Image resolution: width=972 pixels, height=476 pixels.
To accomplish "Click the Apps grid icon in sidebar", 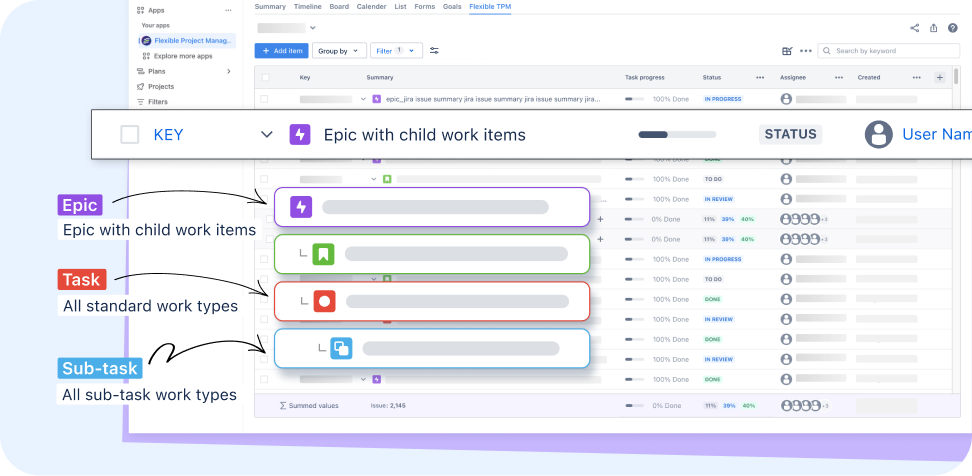I will [141, 11].
